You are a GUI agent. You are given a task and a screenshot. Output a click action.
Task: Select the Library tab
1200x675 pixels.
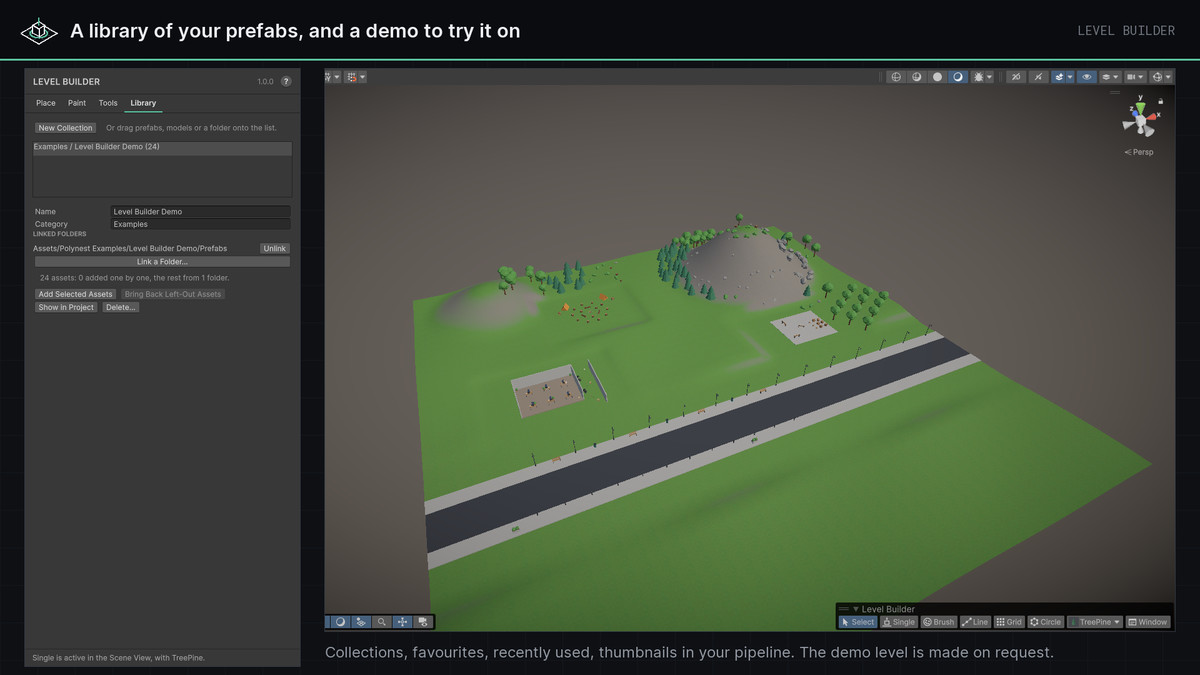pyautogui.click(x=143, y=103)
